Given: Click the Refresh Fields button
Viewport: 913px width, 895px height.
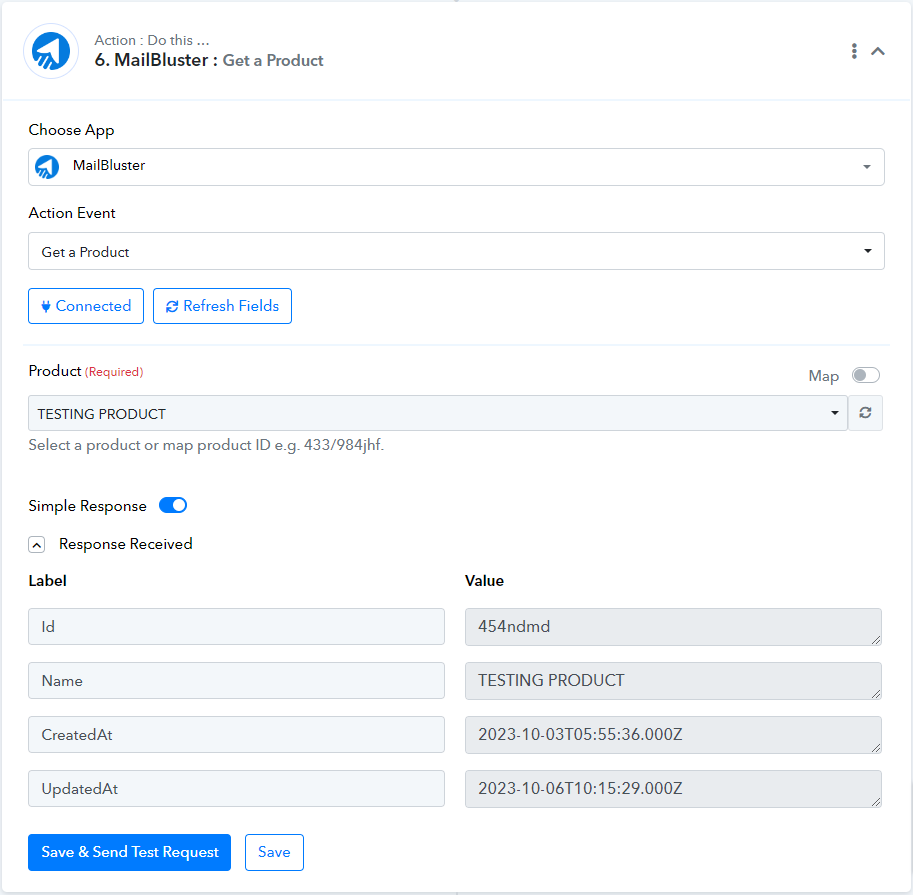Looking at the screenshot, I should tap(222, 306).
